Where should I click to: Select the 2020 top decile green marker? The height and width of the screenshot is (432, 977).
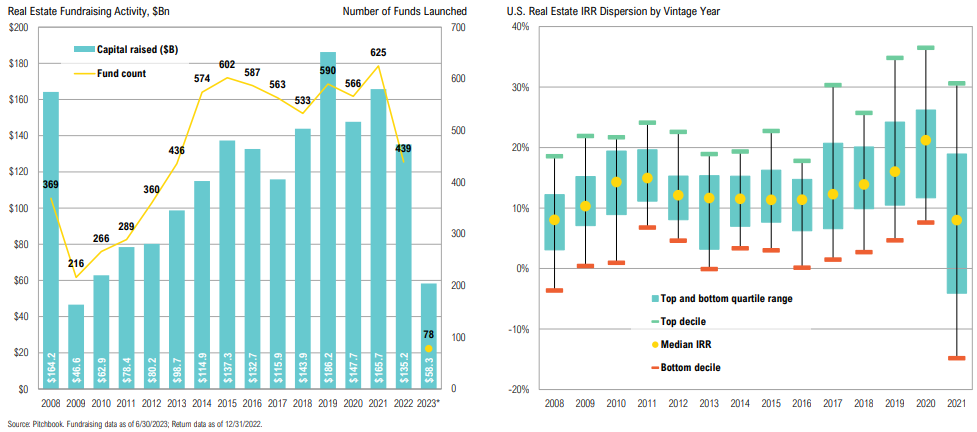(x=926, y=47)
